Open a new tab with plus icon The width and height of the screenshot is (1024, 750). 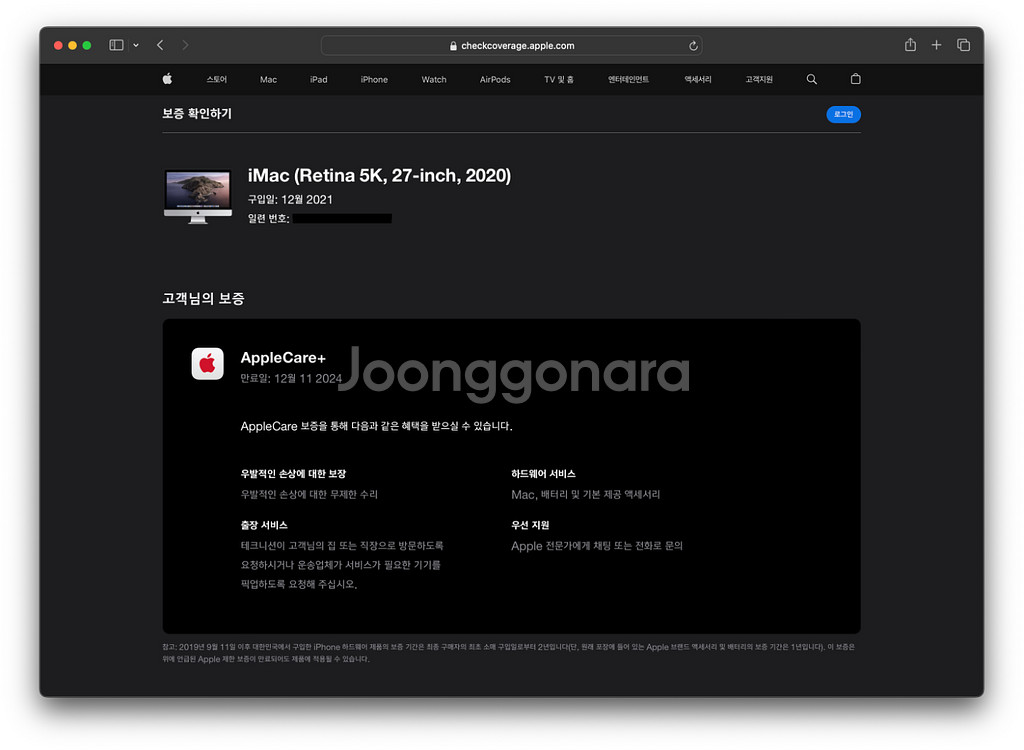pos(936,45)
